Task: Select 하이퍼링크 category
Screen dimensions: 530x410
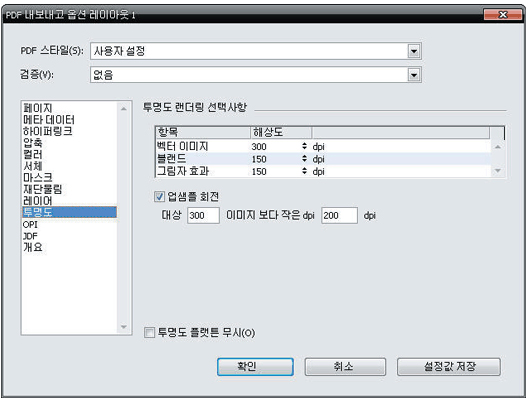Action: pos(69,131)
